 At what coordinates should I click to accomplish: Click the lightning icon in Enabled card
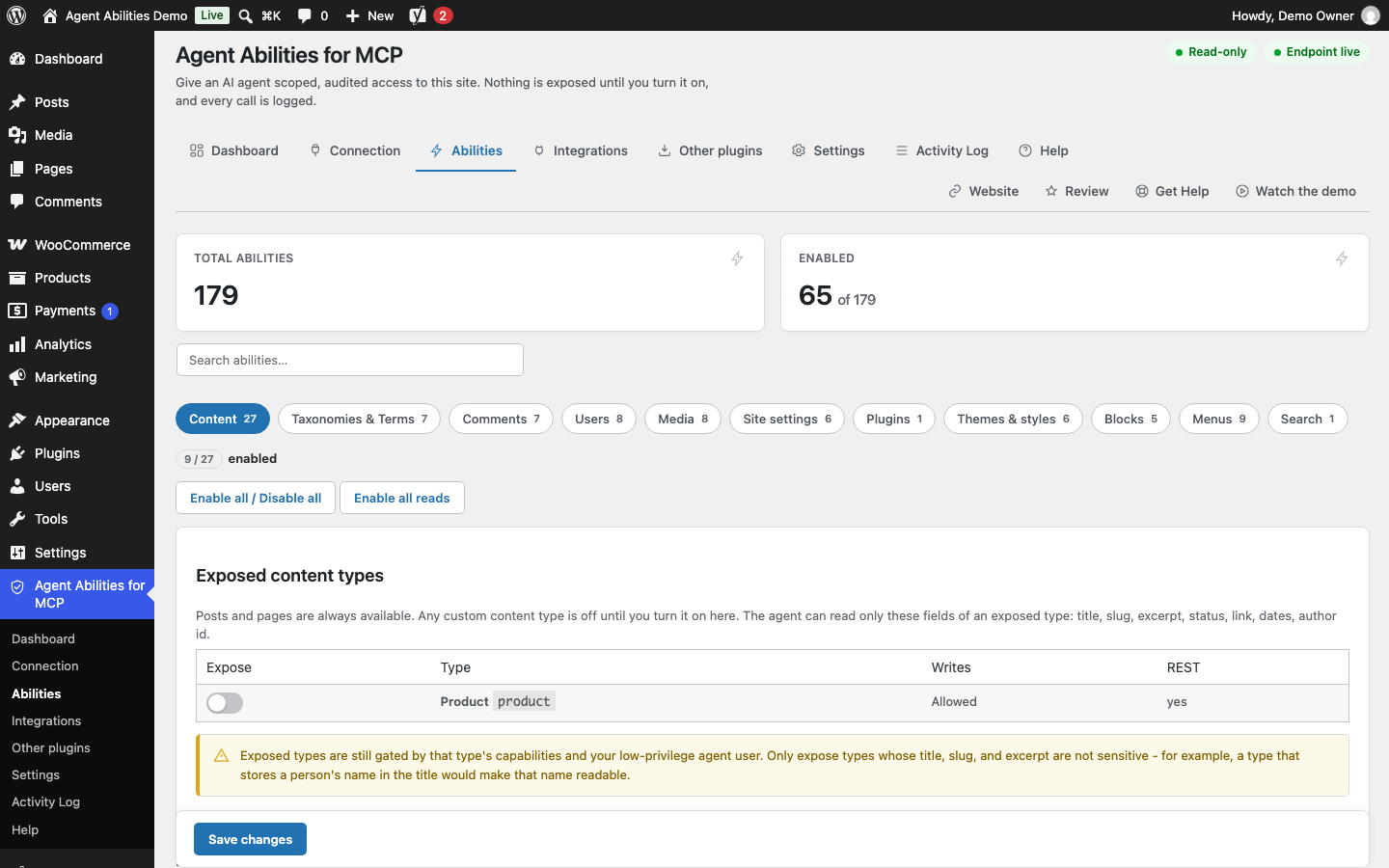tap(1342, 258)
